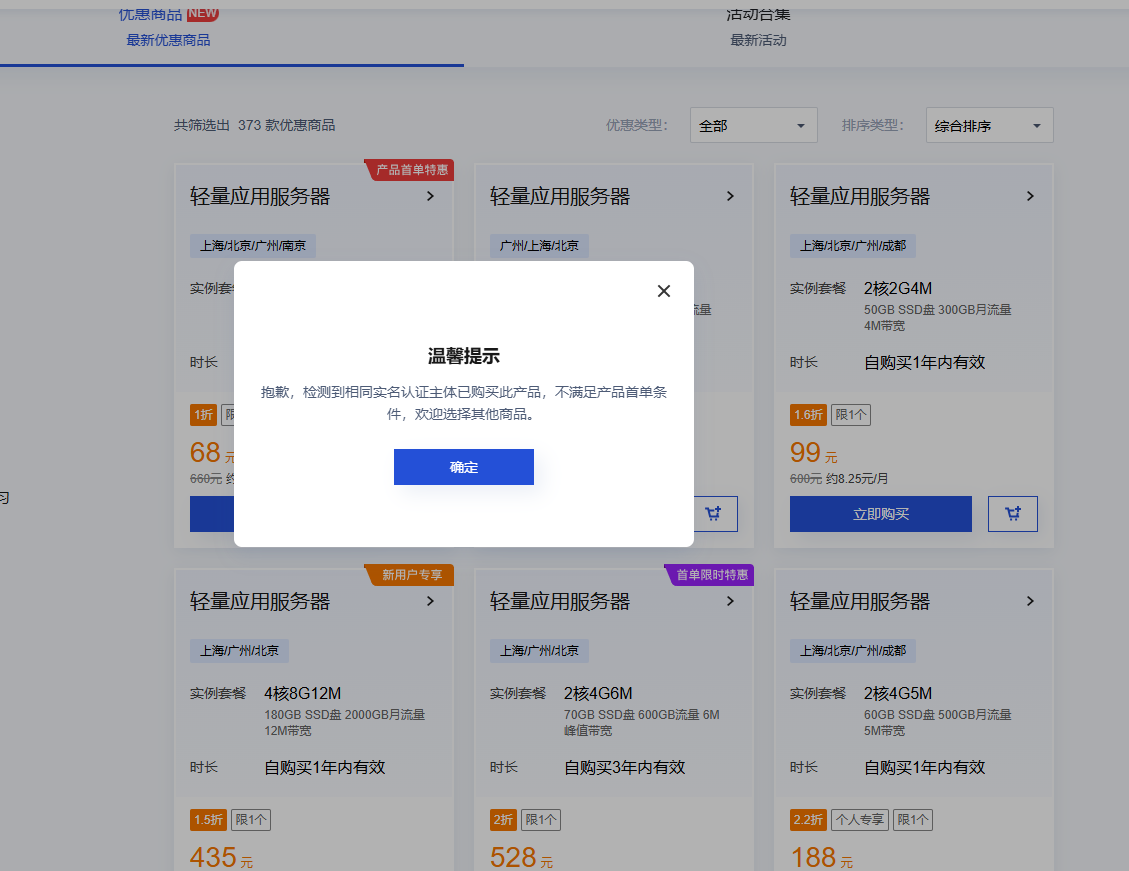Click the 新用户专享 orange badge
This screenshot has width=1129, height=871.
point(410,574)
